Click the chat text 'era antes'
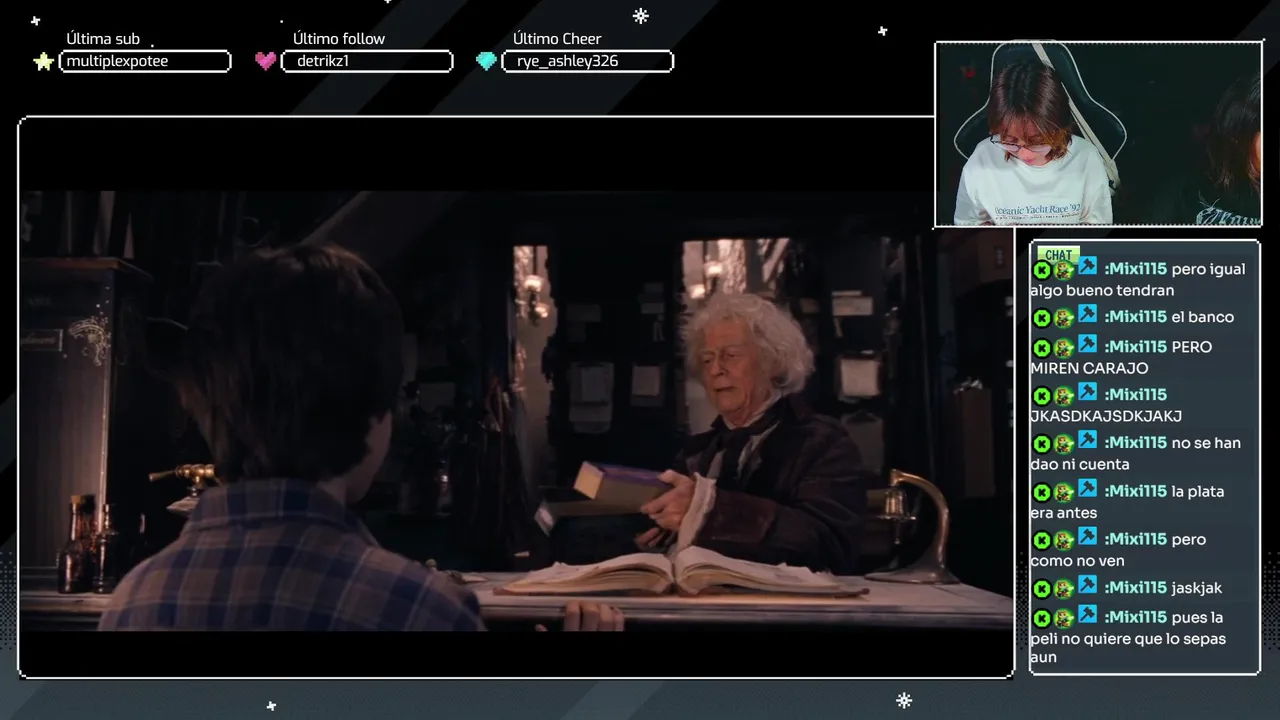Image resolution: width=1280 pixels, height=720 pixels. (x=1064, y=514)
